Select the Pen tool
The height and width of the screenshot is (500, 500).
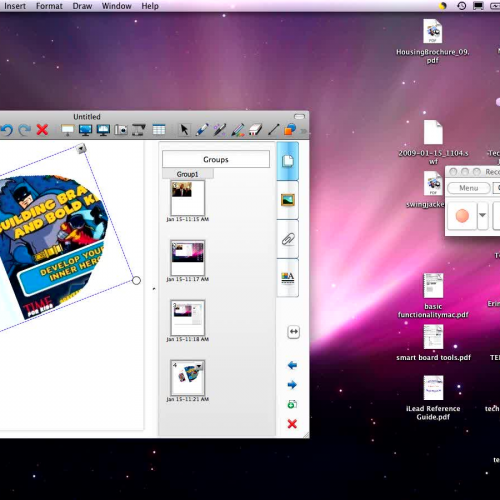pyautogui.click(x=202, y=130)
